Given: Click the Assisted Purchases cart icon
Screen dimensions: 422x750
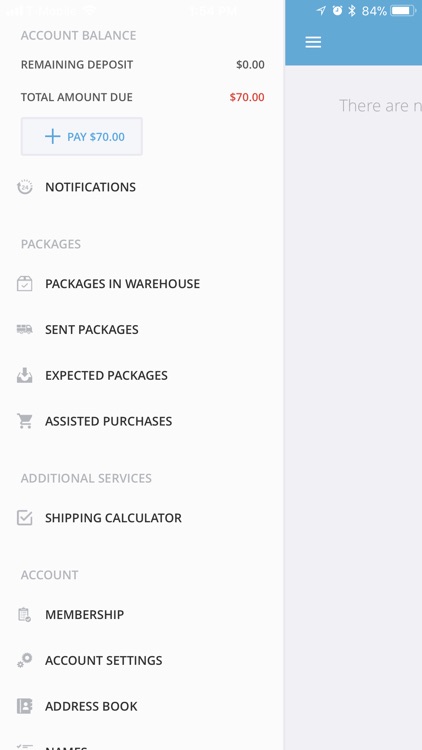Looking at the screenshot, I should [24, 421].
